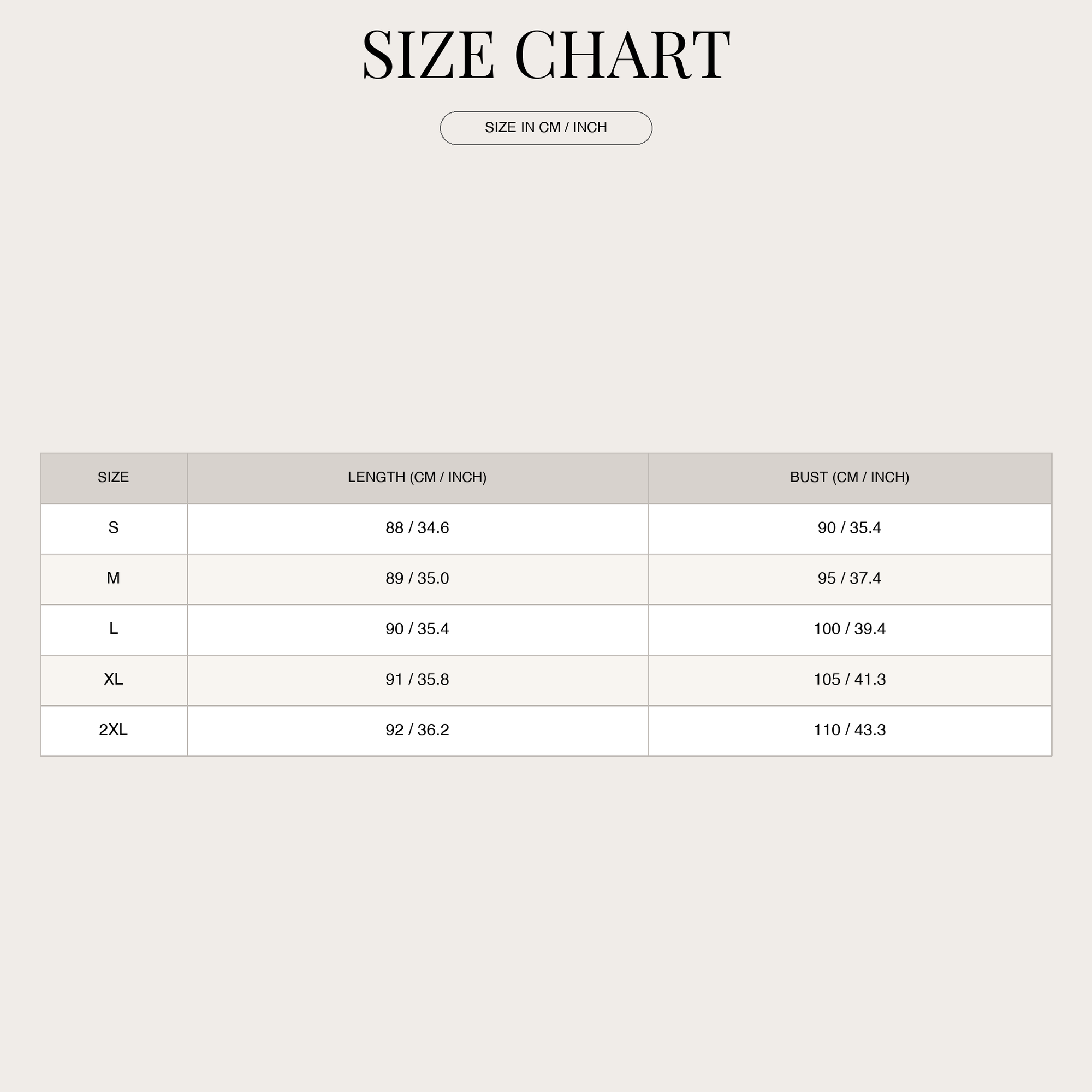Select length cell 91 / 35.8
Screen dimensions: 1092x1092
click(418, 679)
